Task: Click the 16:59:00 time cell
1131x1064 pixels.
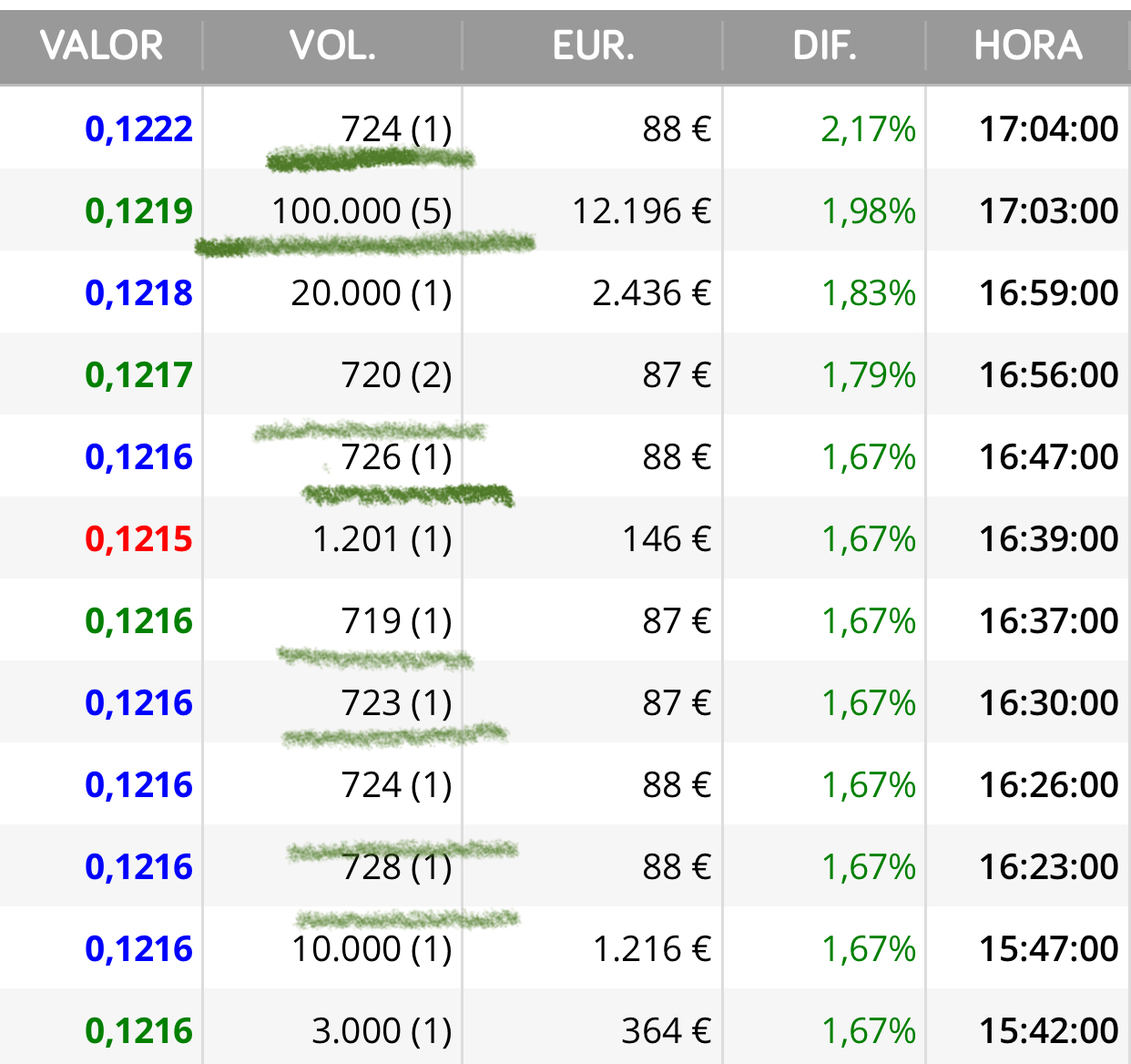Action: [x=1048, y=293]
